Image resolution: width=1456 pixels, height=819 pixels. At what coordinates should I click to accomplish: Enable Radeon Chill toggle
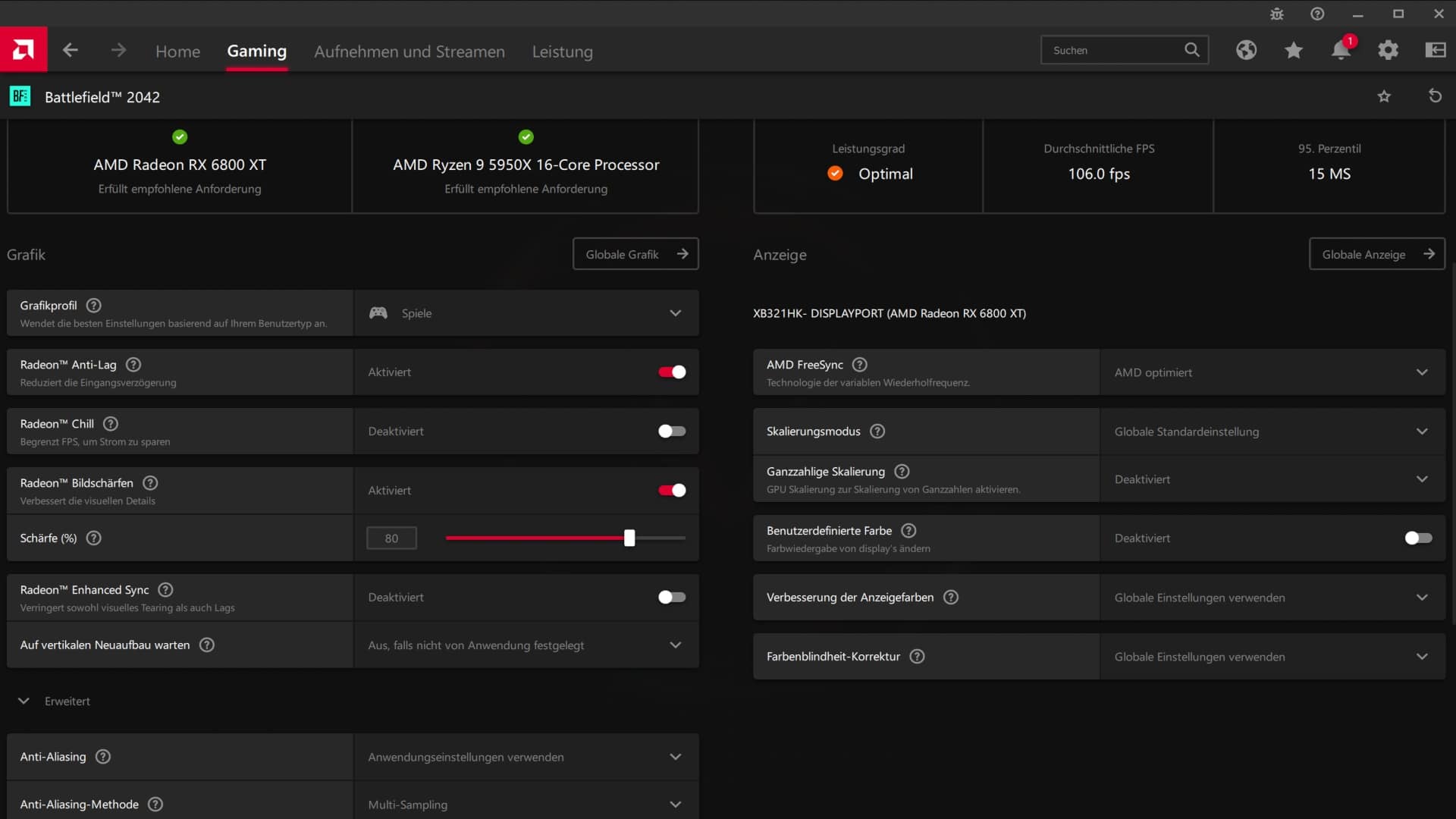click(x=672, y=431)
